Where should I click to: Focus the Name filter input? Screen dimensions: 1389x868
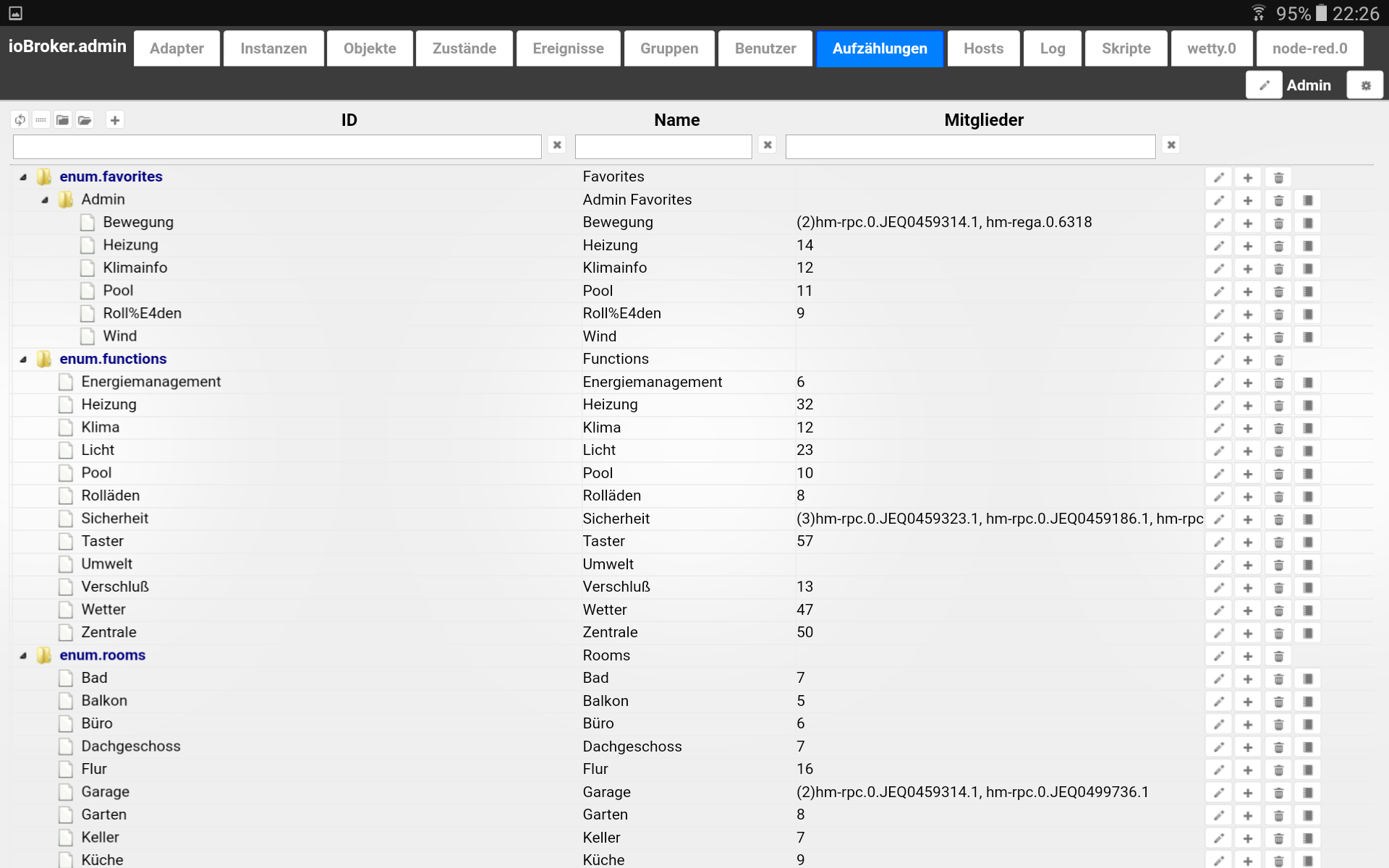coord(663,147)
